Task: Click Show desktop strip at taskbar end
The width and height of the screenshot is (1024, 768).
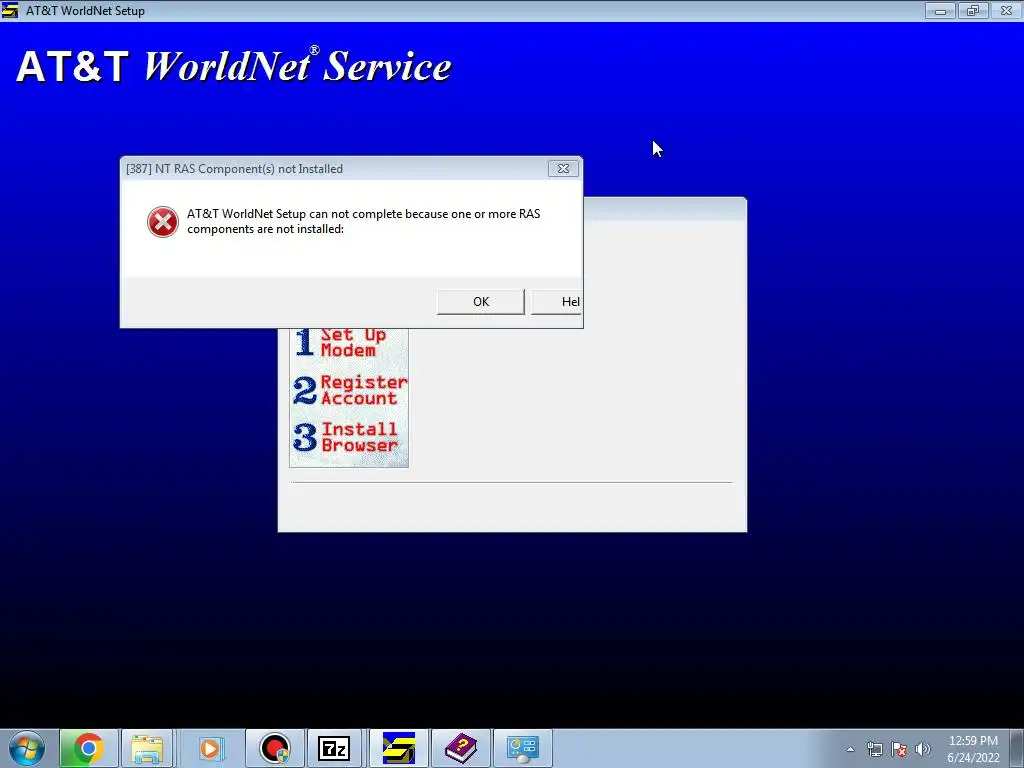Action: pos(1017,748)
